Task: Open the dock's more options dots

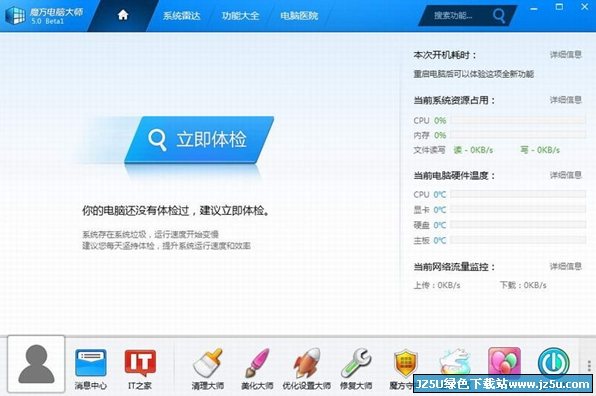Action: click(x=589, y=366)
